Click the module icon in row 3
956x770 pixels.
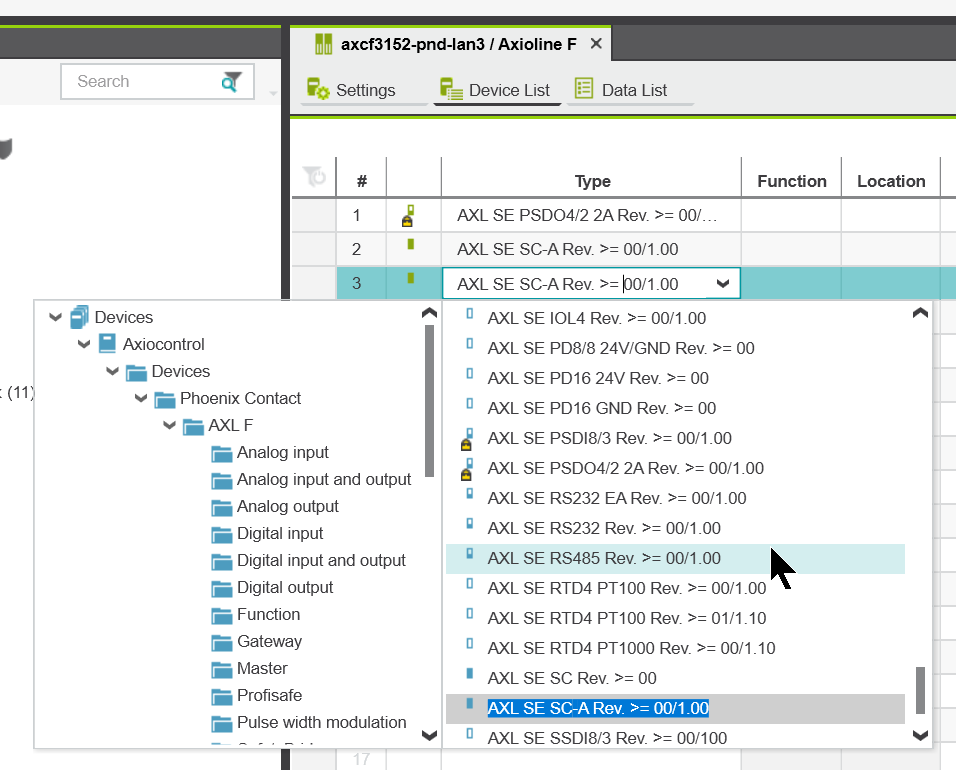[x=410, y=278]
